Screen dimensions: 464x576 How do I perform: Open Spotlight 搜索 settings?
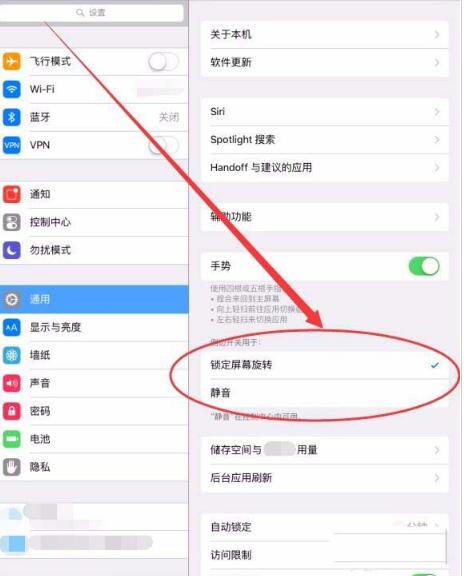(x=325, y=140)
